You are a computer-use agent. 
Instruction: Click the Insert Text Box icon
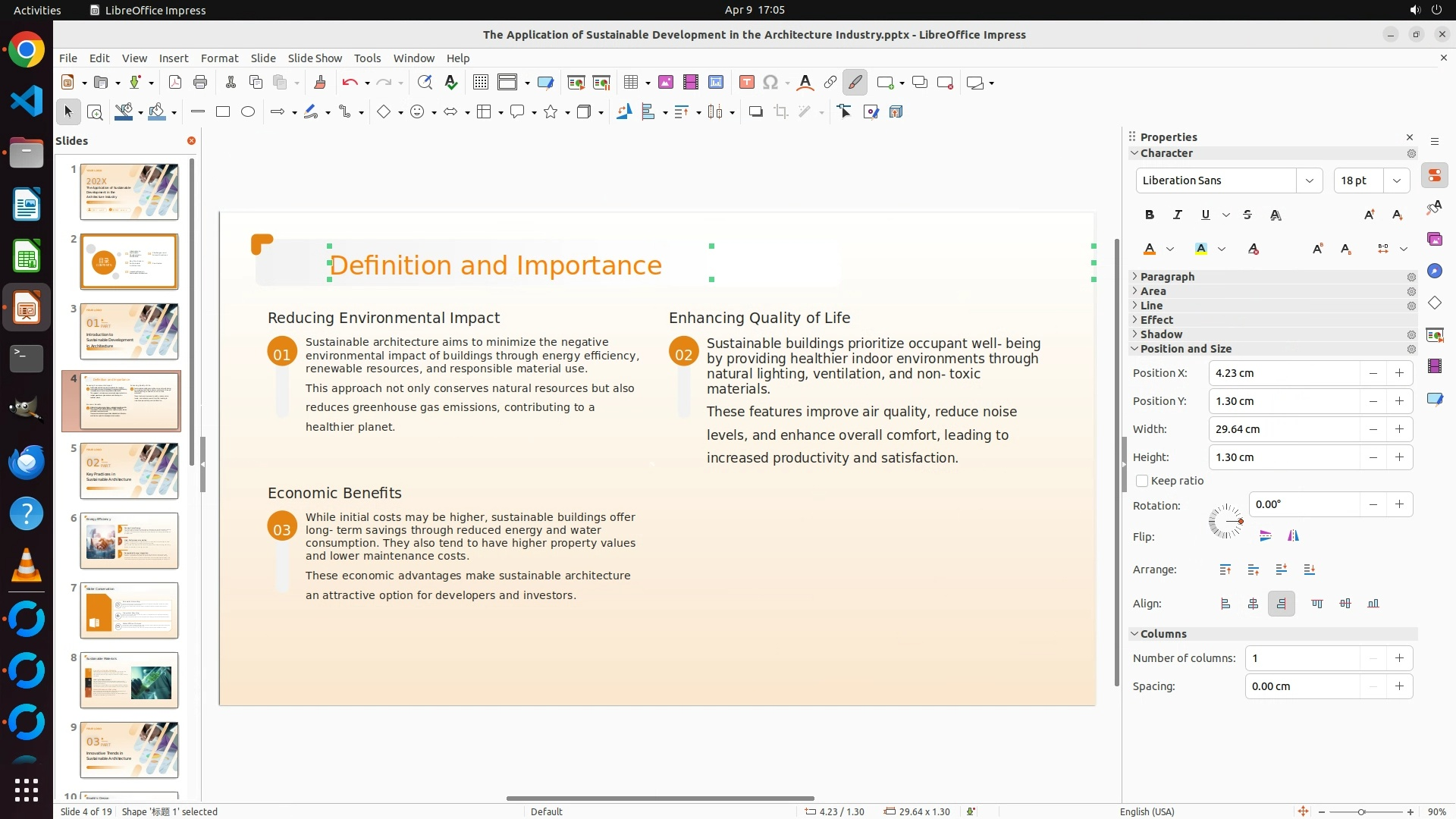746,83
